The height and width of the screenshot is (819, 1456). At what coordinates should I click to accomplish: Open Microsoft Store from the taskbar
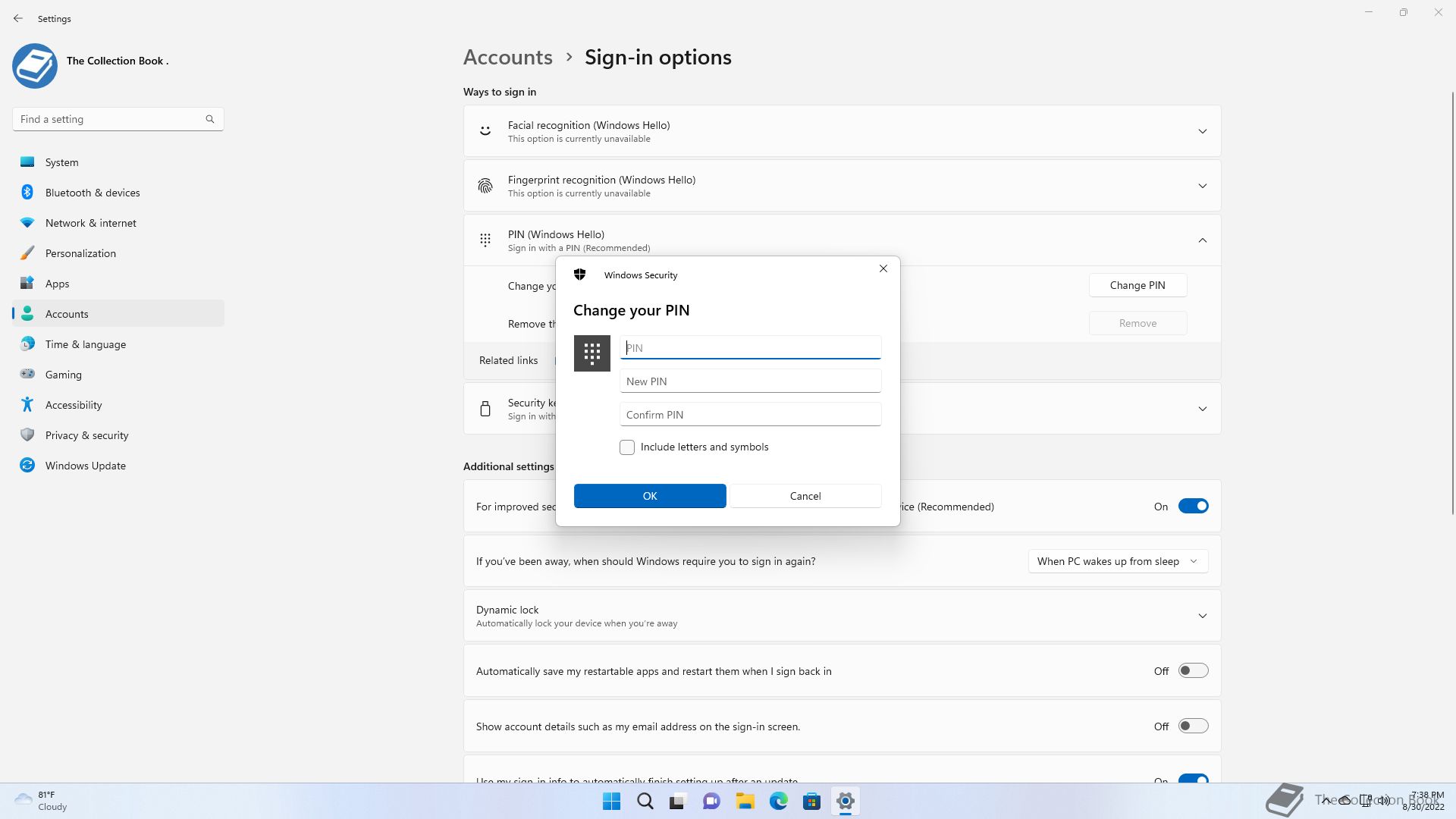[x=811, y=801]
